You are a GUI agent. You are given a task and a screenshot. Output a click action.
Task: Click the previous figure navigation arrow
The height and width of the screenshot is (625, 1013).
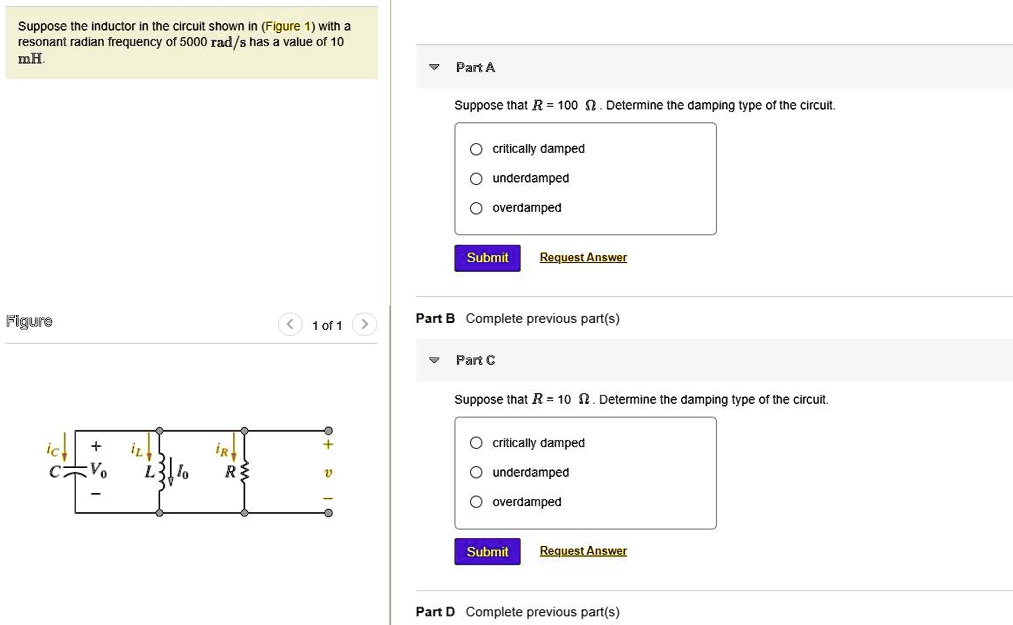click(x=290, y=325)
